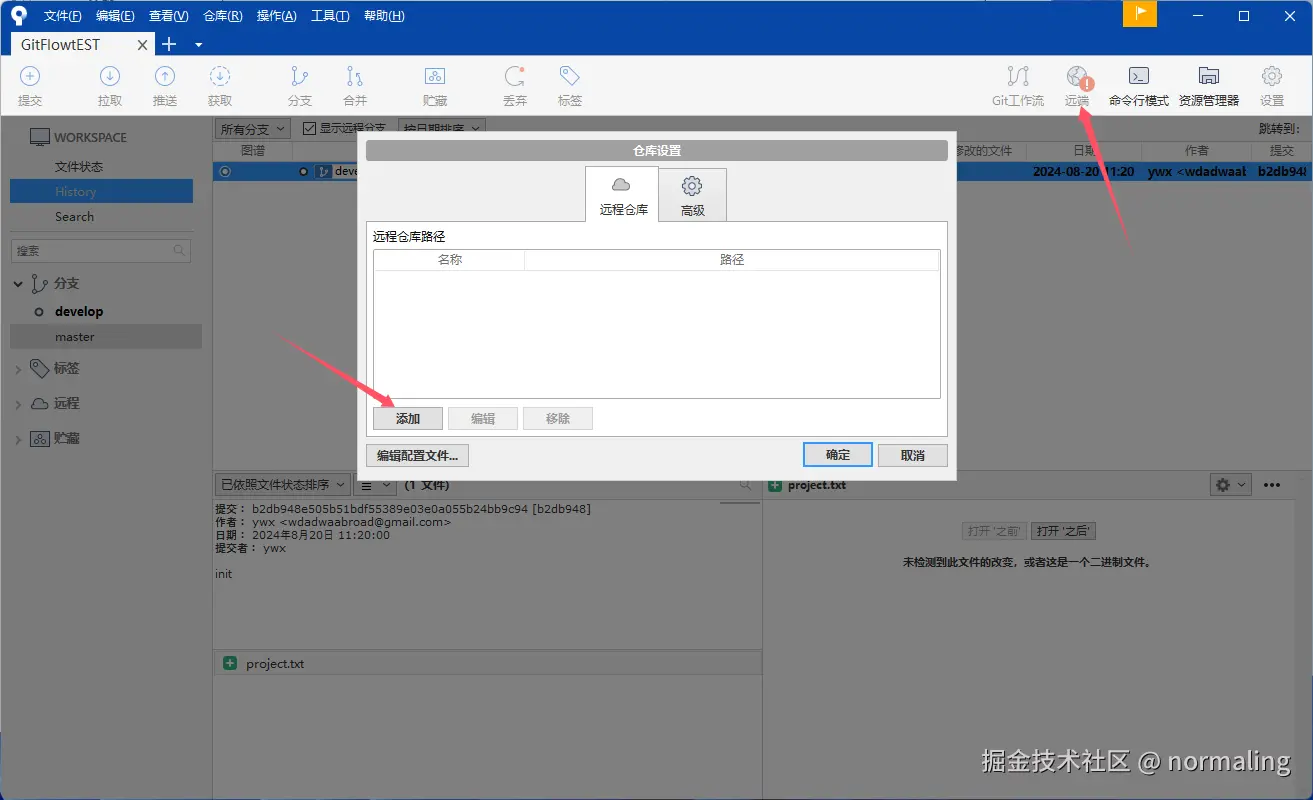1313x800 pixels.
Task: Expand the 远程 tree section
Action: (18, 404)
